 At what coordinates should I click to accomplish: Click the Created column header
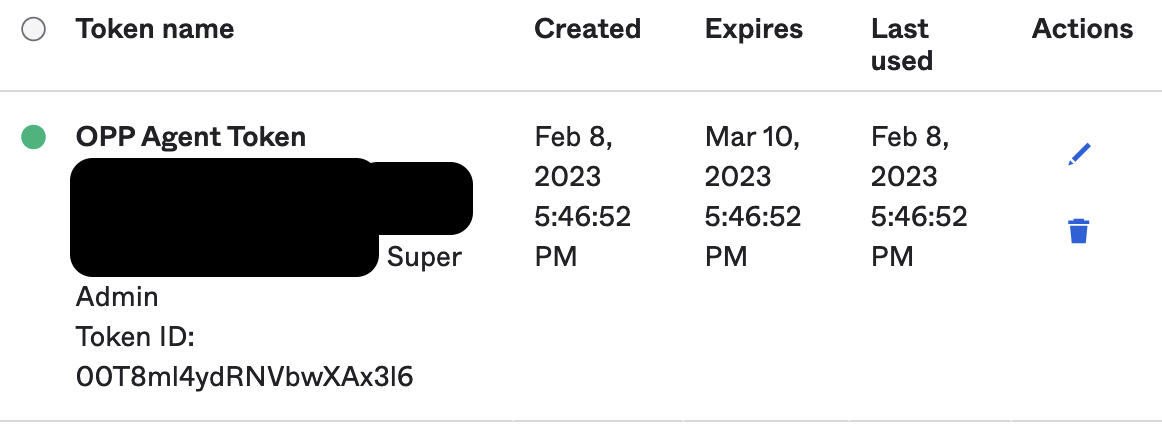587,29
